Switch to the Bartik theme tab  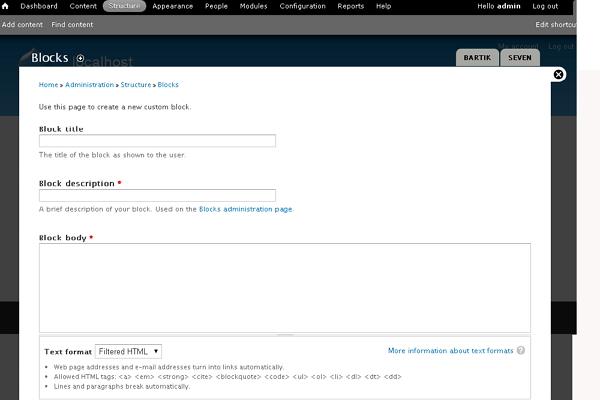coord(477,58)
